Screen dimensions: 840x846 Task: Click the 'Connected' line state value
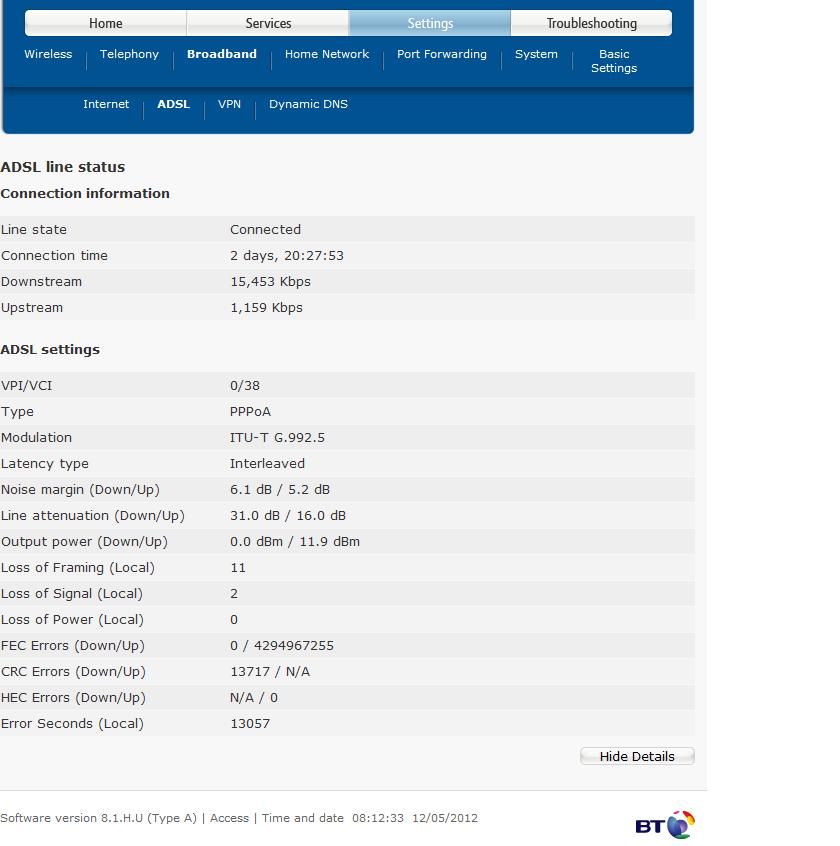click(265, 229)
